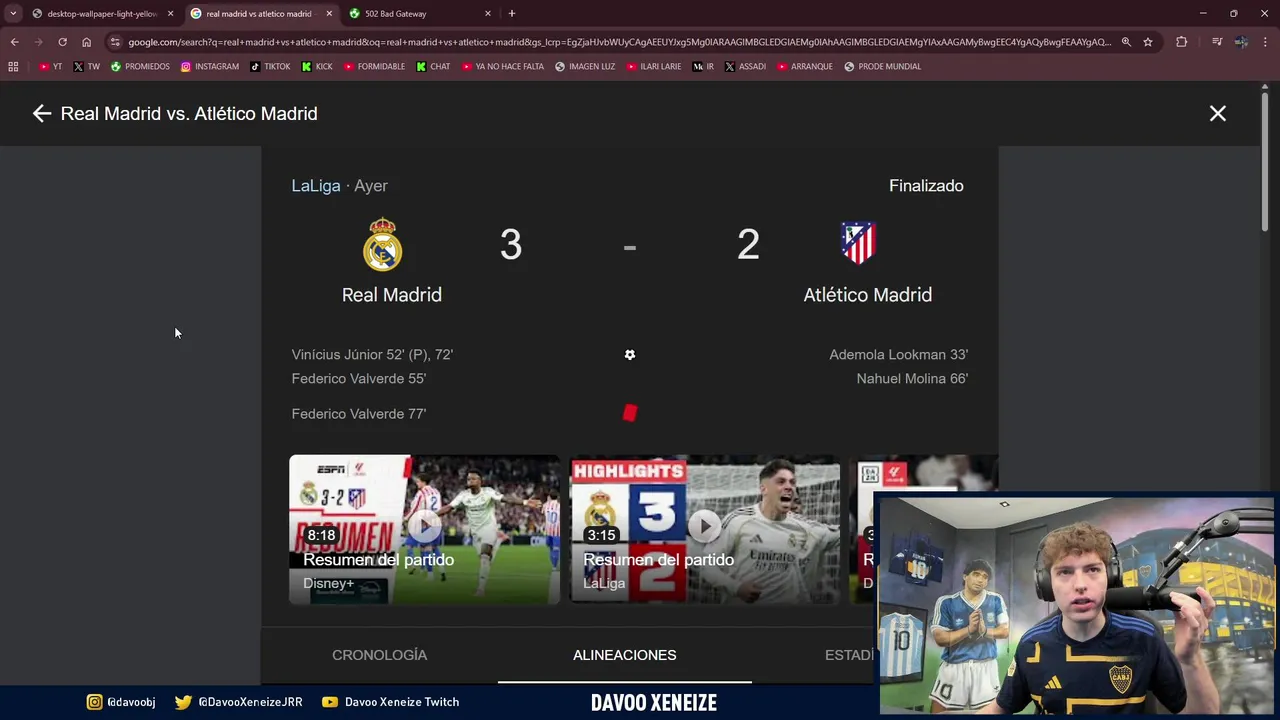Viewport: 1280px width, 720px height.
Task: Open the YA NO HACE FALTA bookmark
Action: (503, 67)
